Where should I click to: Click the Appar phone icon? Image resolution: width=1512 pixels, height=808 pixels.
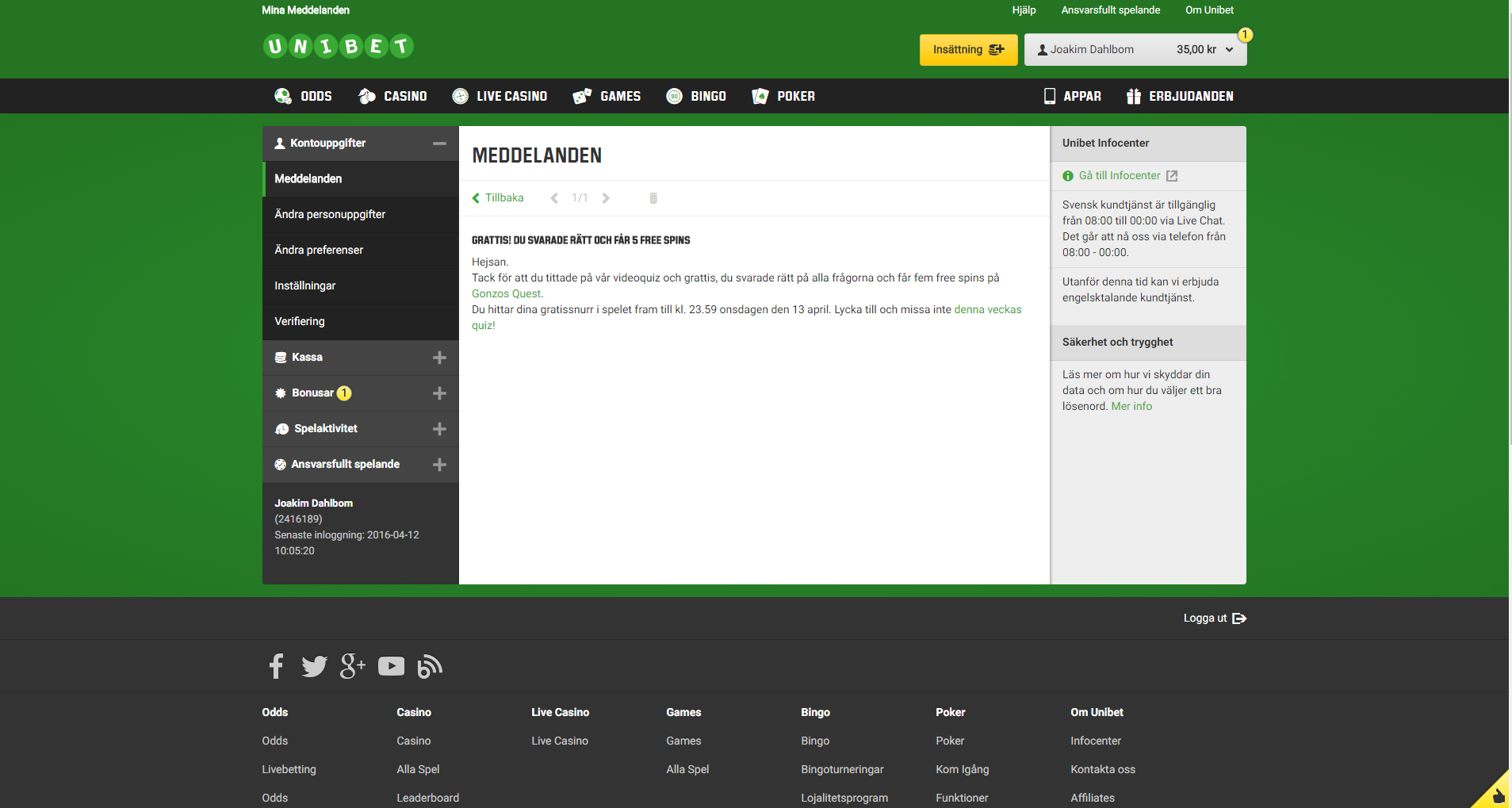(x=1050, y=96)
